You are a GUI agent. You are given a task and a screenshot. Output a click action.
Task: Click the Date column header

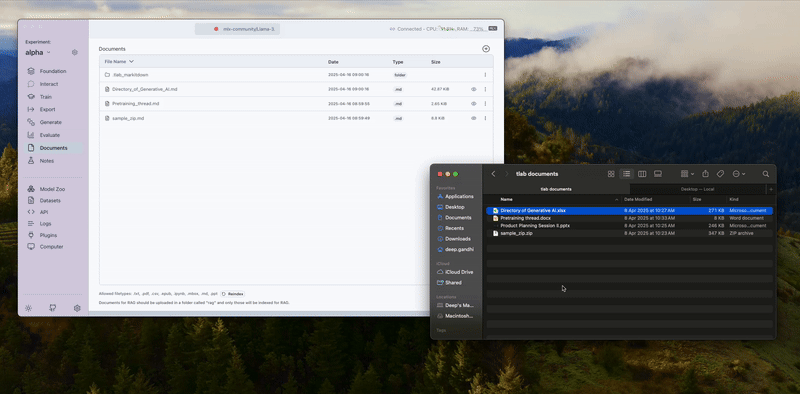point(333,62)
